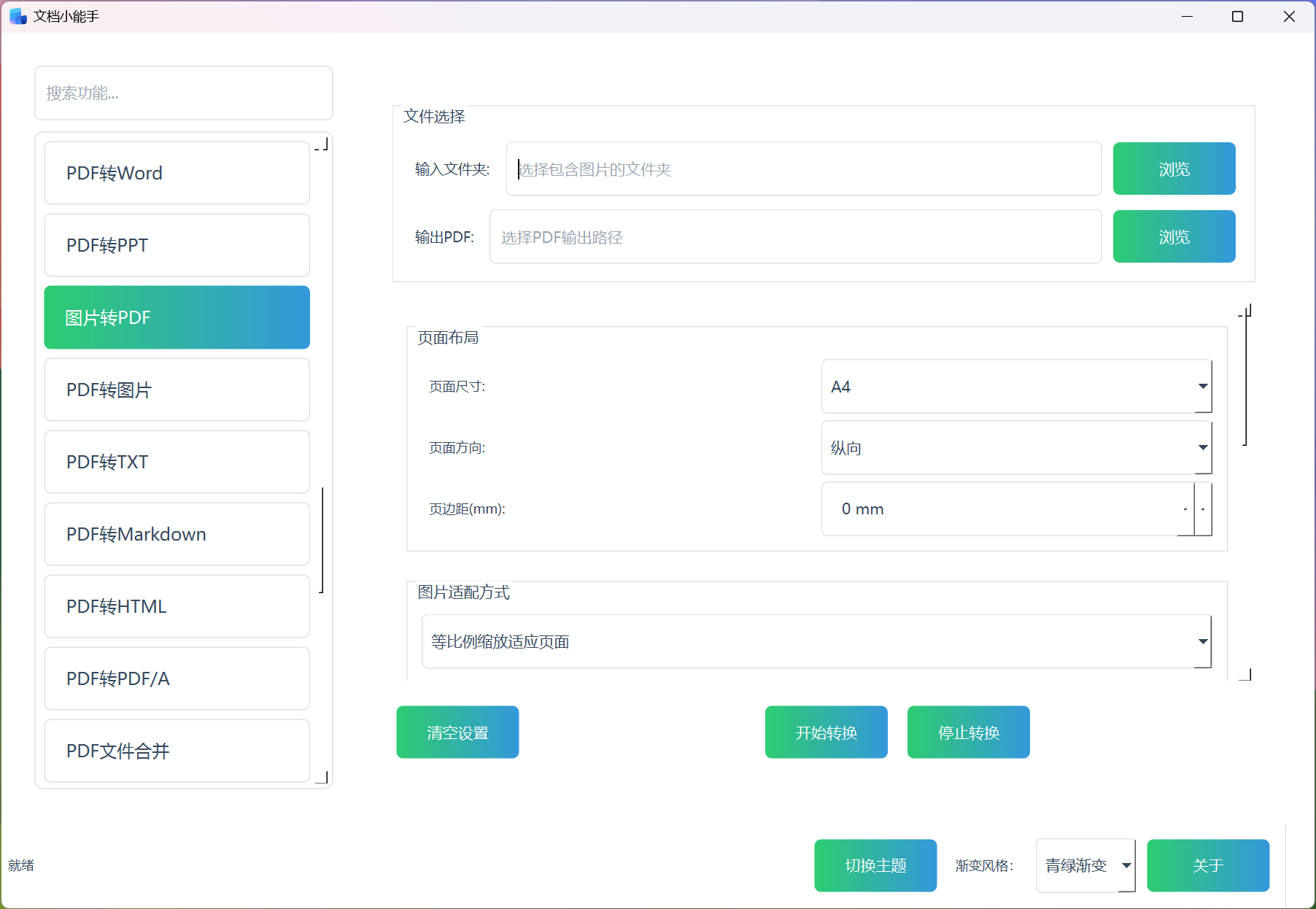Toggle theme with 切换主题 button
The height and width of the screenshot is (909, 1316).
[875, 865]
